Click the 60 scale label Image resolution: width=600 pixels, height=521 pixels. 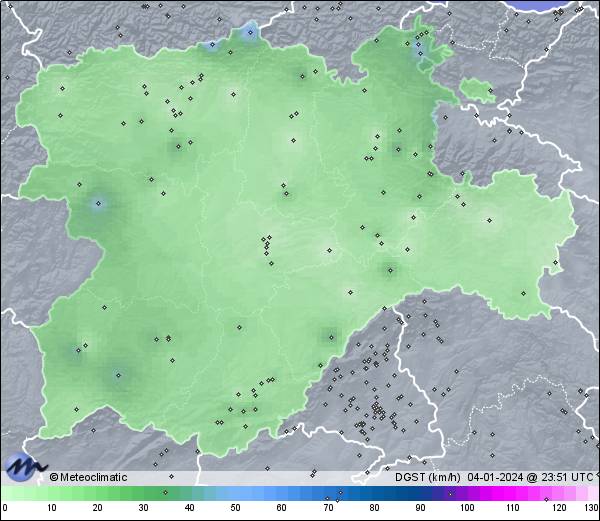(x=282, y=508)
